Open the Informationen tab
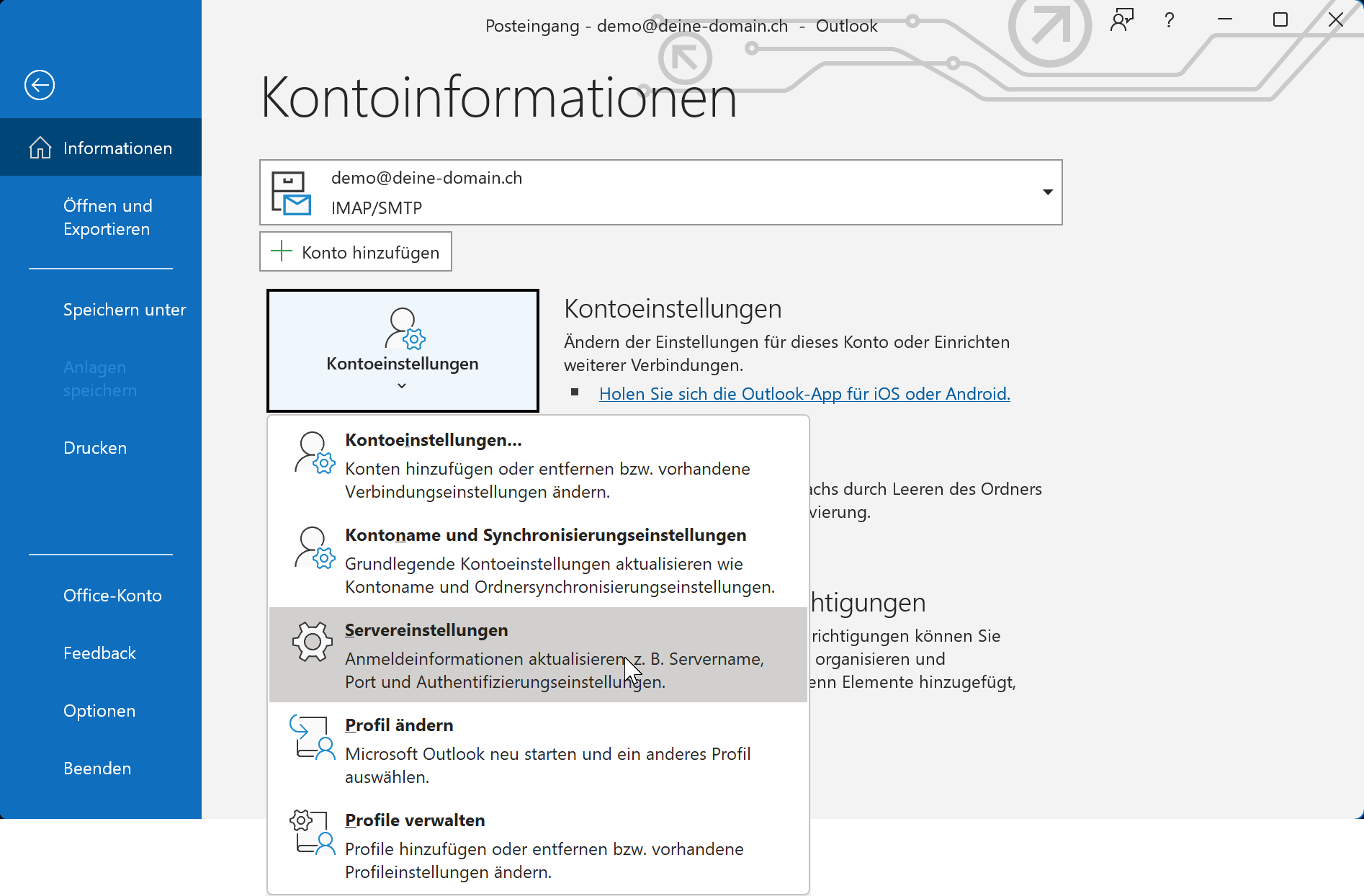The image size is (1364, 896). pos(101,147)
